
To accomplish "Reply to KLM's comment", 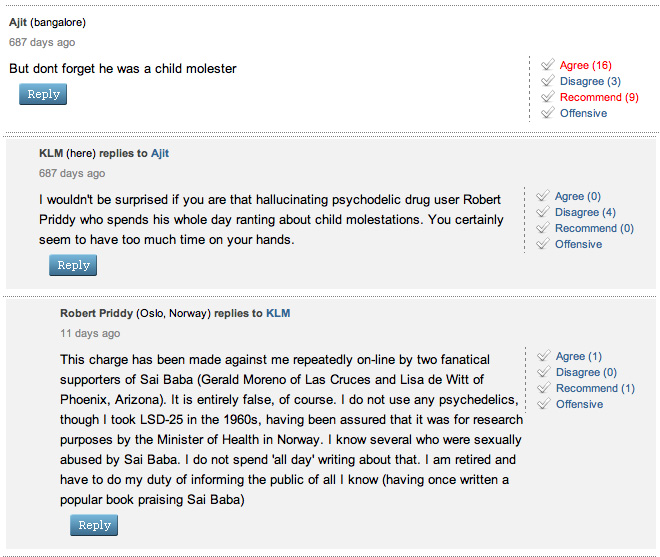I will click(73, 265).
